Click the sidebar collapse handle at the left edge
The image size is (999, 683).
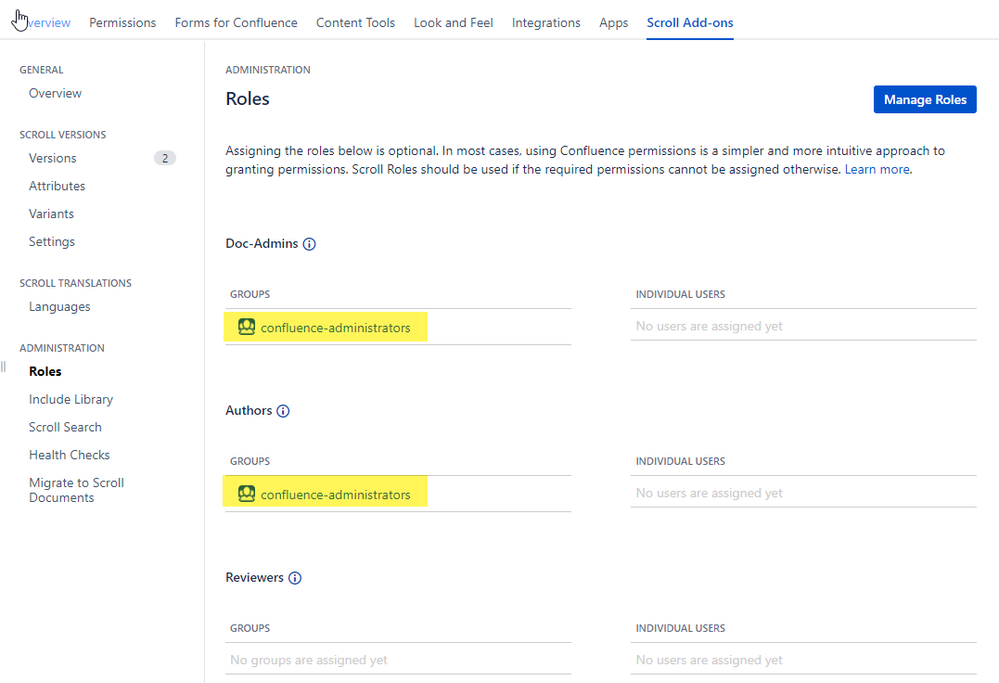tap(3, 366)
